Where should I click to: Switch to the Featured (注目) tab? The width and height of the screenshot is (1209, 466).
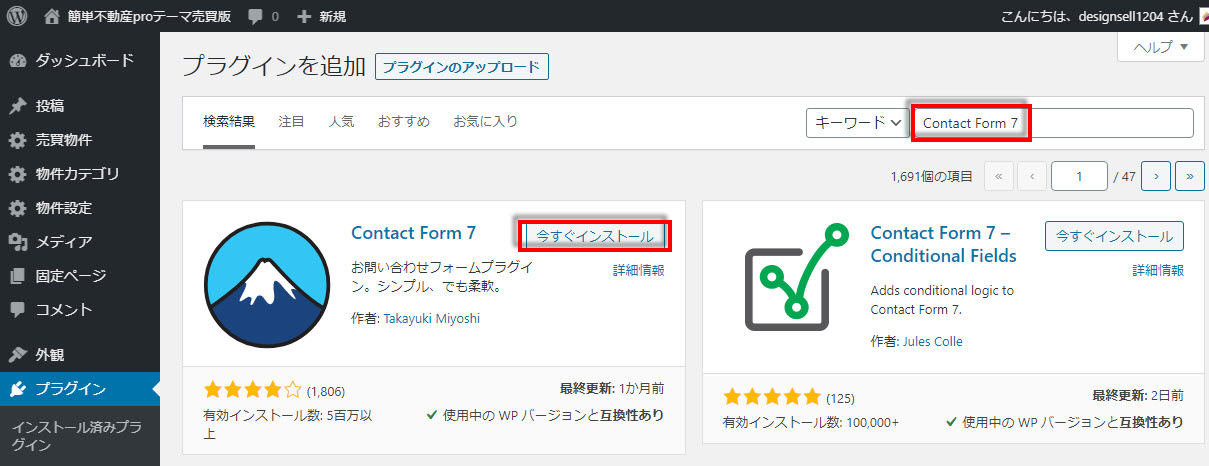point(291,122)
